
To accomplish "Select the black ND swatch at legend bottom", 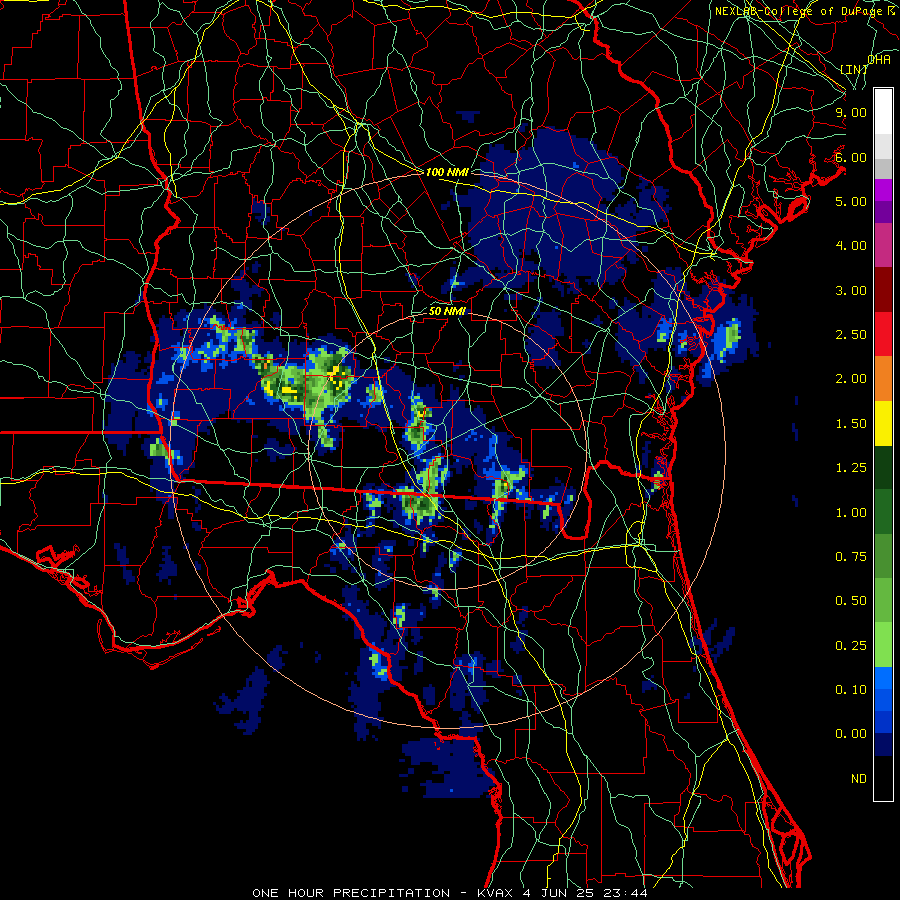I will (883, 778).
